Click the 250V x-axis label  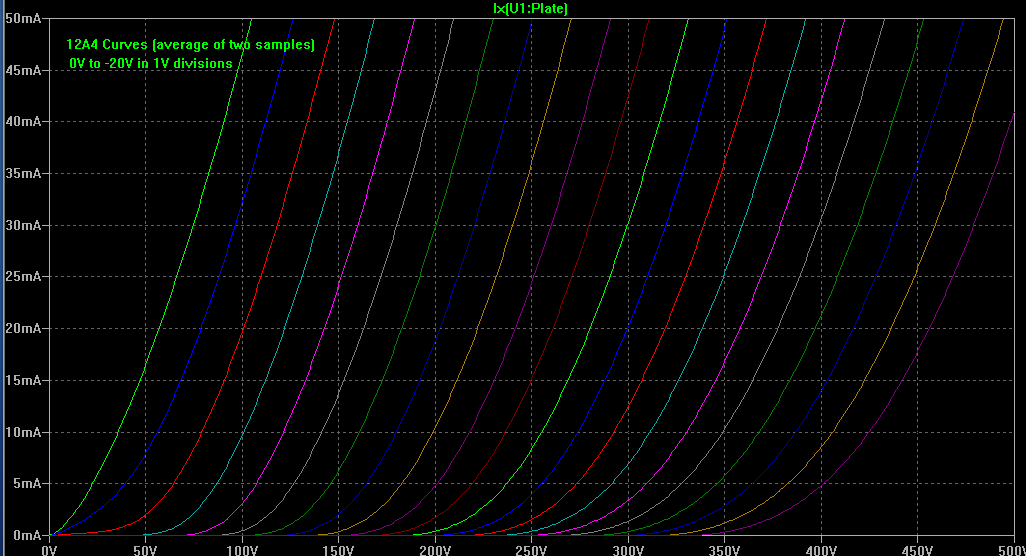tap(531, 549)
